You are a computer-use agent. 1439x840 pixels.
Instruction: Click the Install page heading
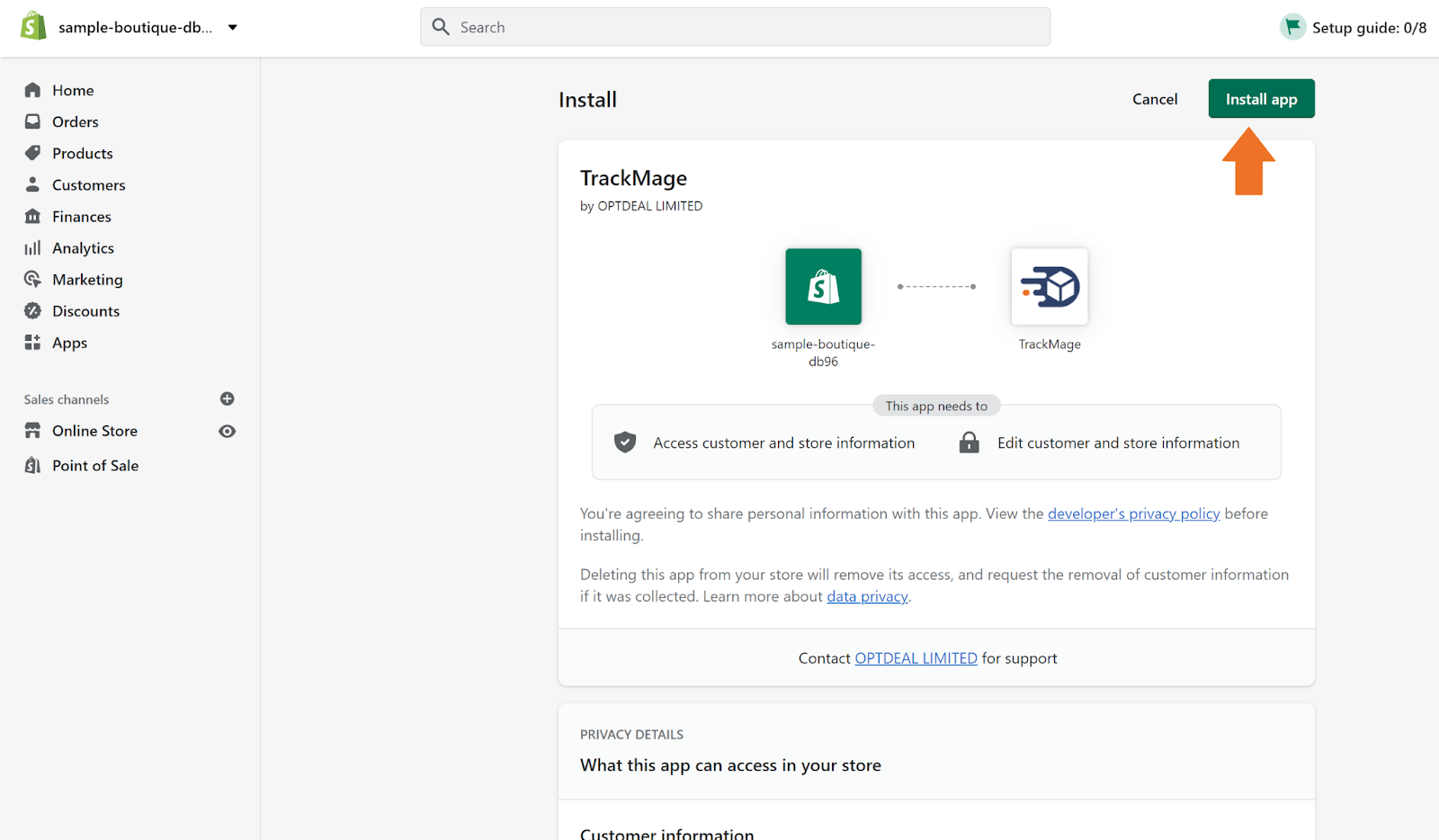coord(587,100)
